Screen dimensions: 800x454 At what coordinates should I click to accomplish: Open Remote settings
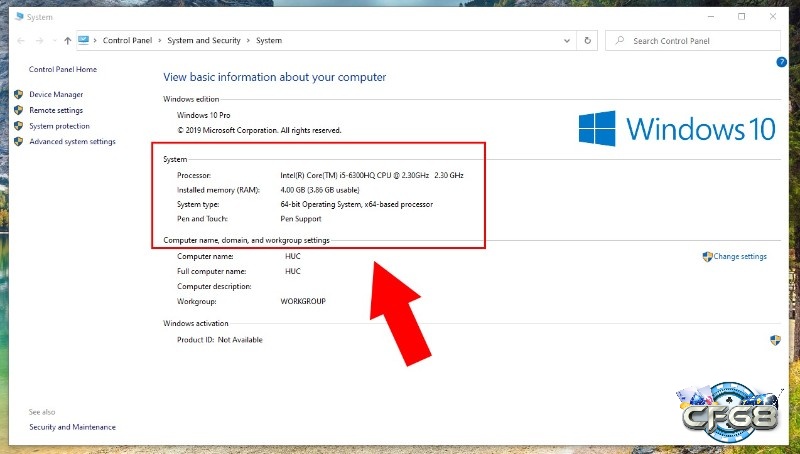click(x=56, y=111)
